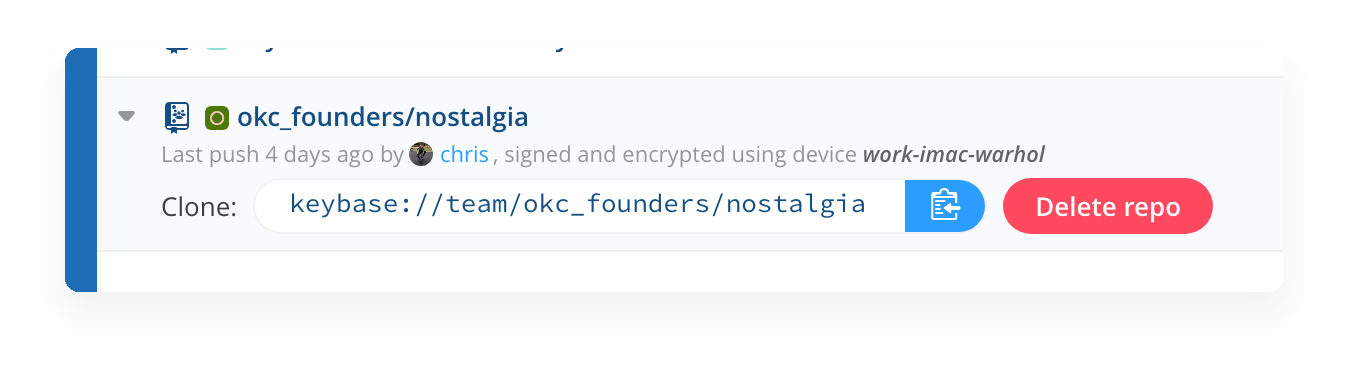This screenshot has width=1353, height=379.
Task: Click the empty row below the nostalgia repo
Action: 690,271
